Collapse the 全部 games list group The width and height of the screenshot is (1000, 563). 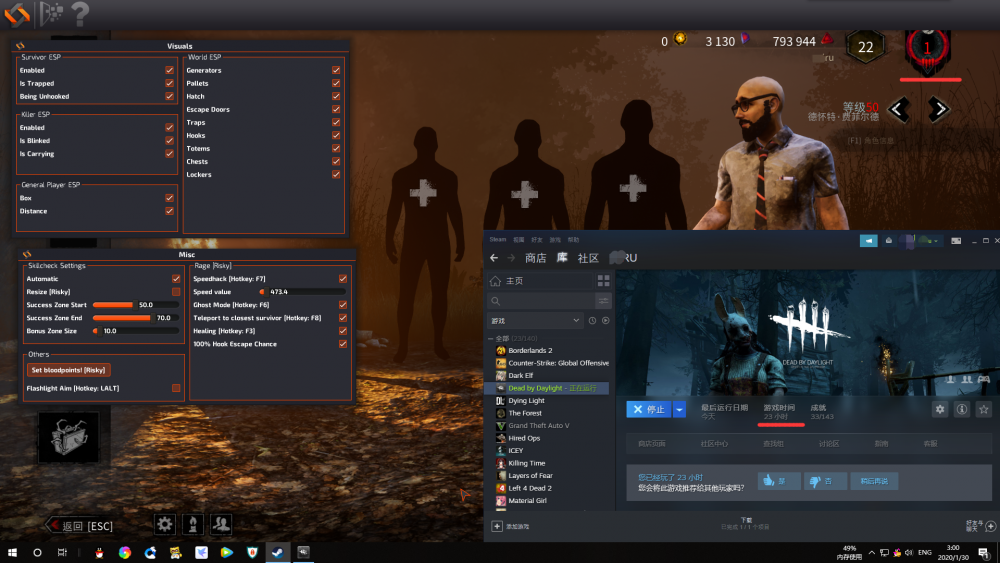click(490, 339)
